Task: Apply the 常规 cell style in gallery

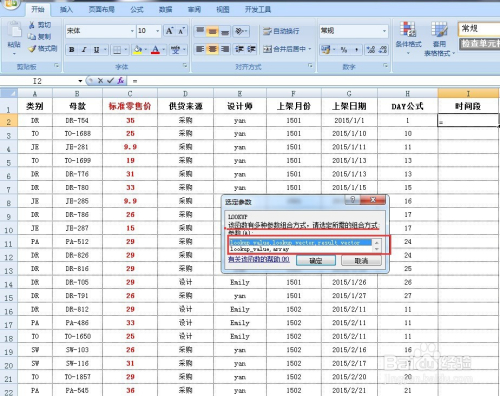Action: pos(479,29)
